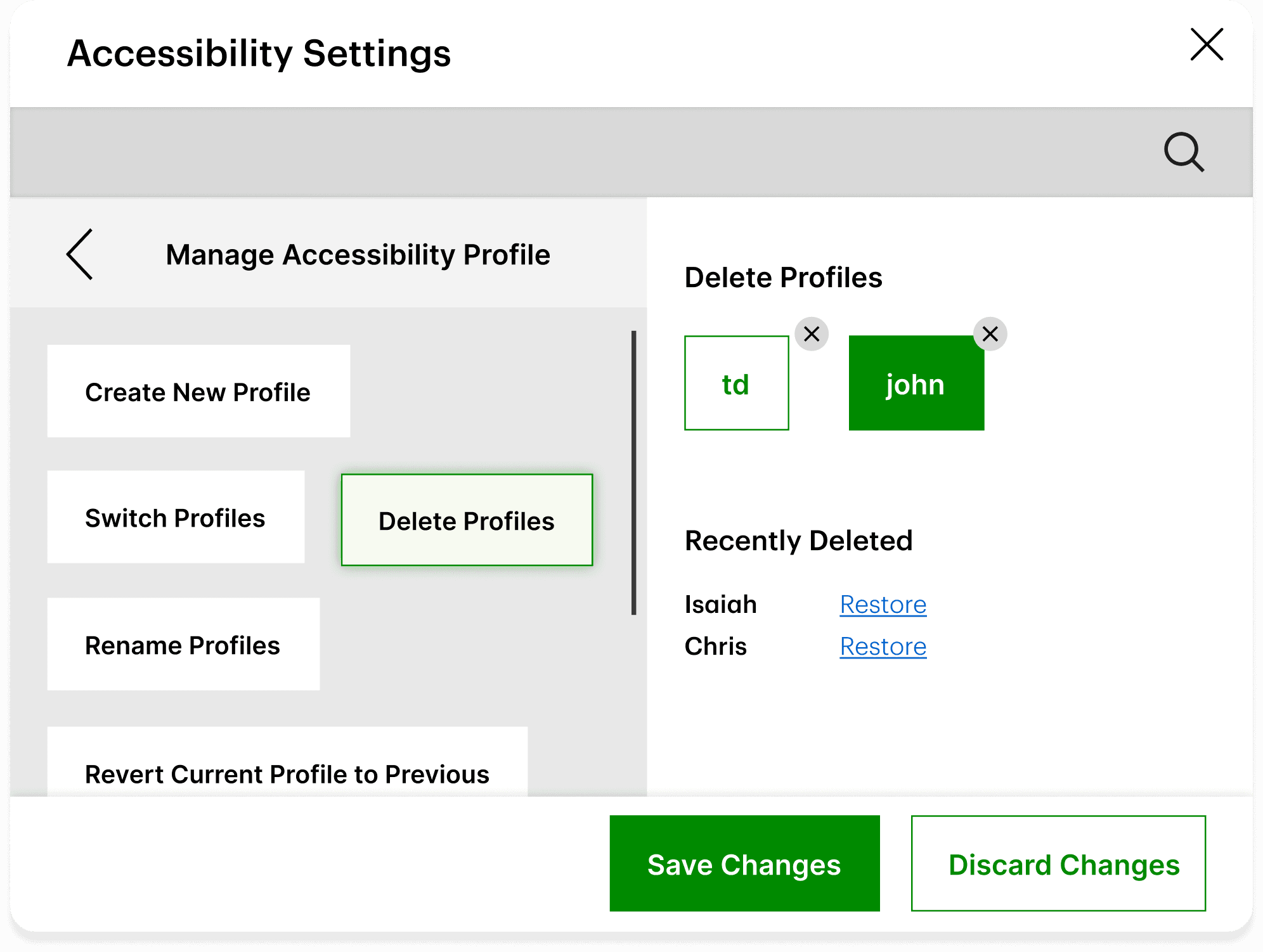Viewport: 1263px width, 952px height.
Task: Click the Chris name in Recently Deleted
Action: tap(716, 646)
